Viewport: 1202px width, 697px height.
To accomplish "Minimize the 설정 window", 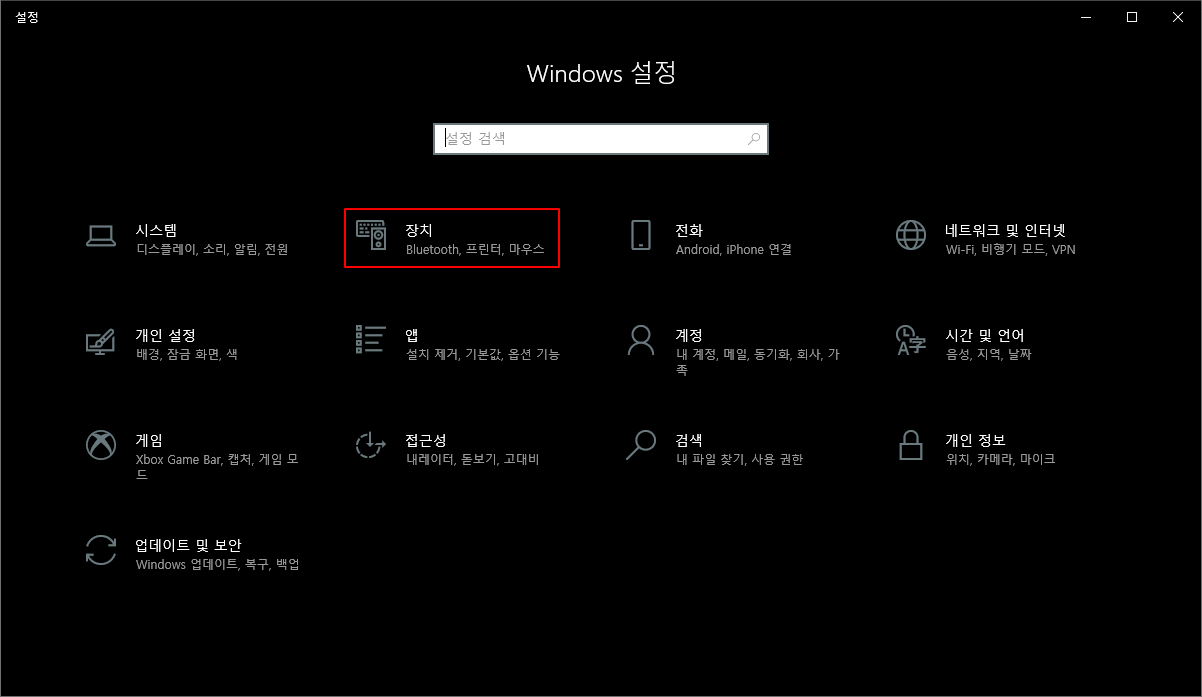I will [x=1086, y=17].
